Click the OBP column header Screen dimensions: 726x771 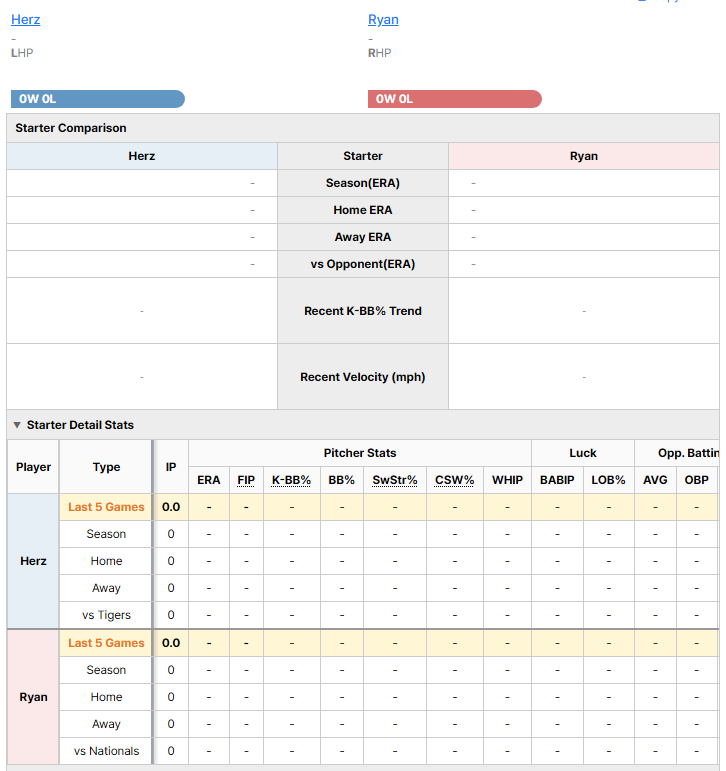(696, 480)
